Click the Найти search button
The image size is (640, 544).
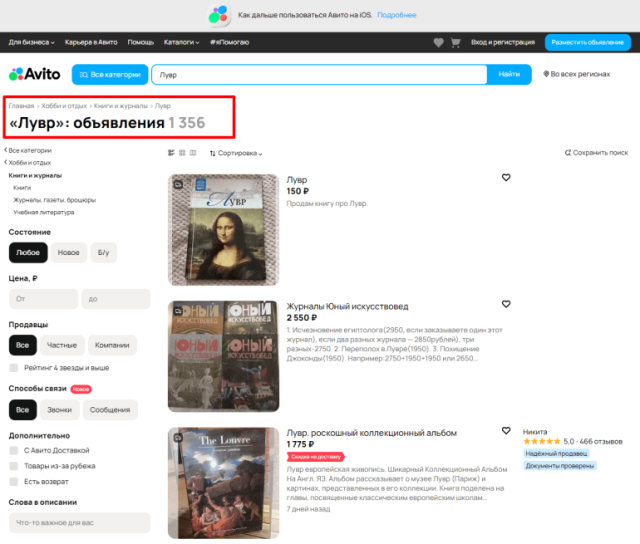click(x=509, y=74)
